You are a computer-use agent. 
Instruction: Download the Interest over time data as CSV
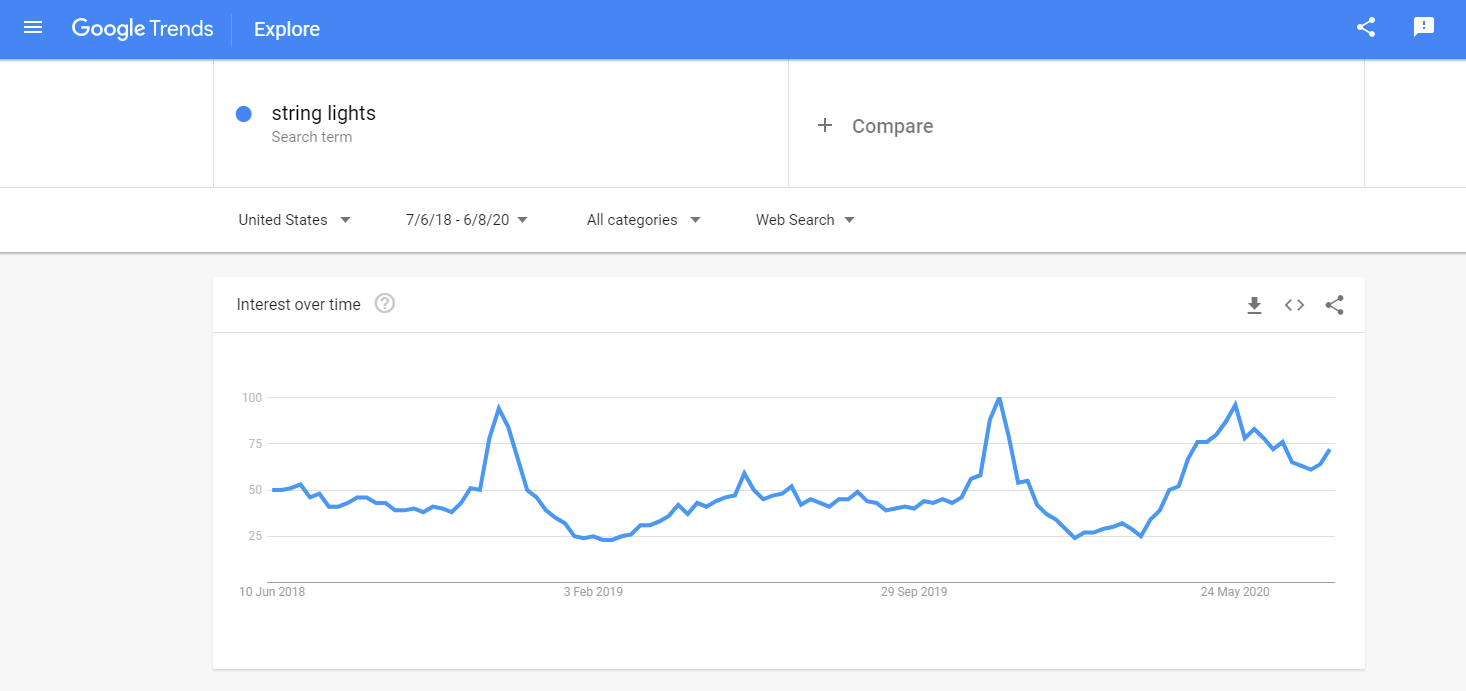pos(1254,305)
